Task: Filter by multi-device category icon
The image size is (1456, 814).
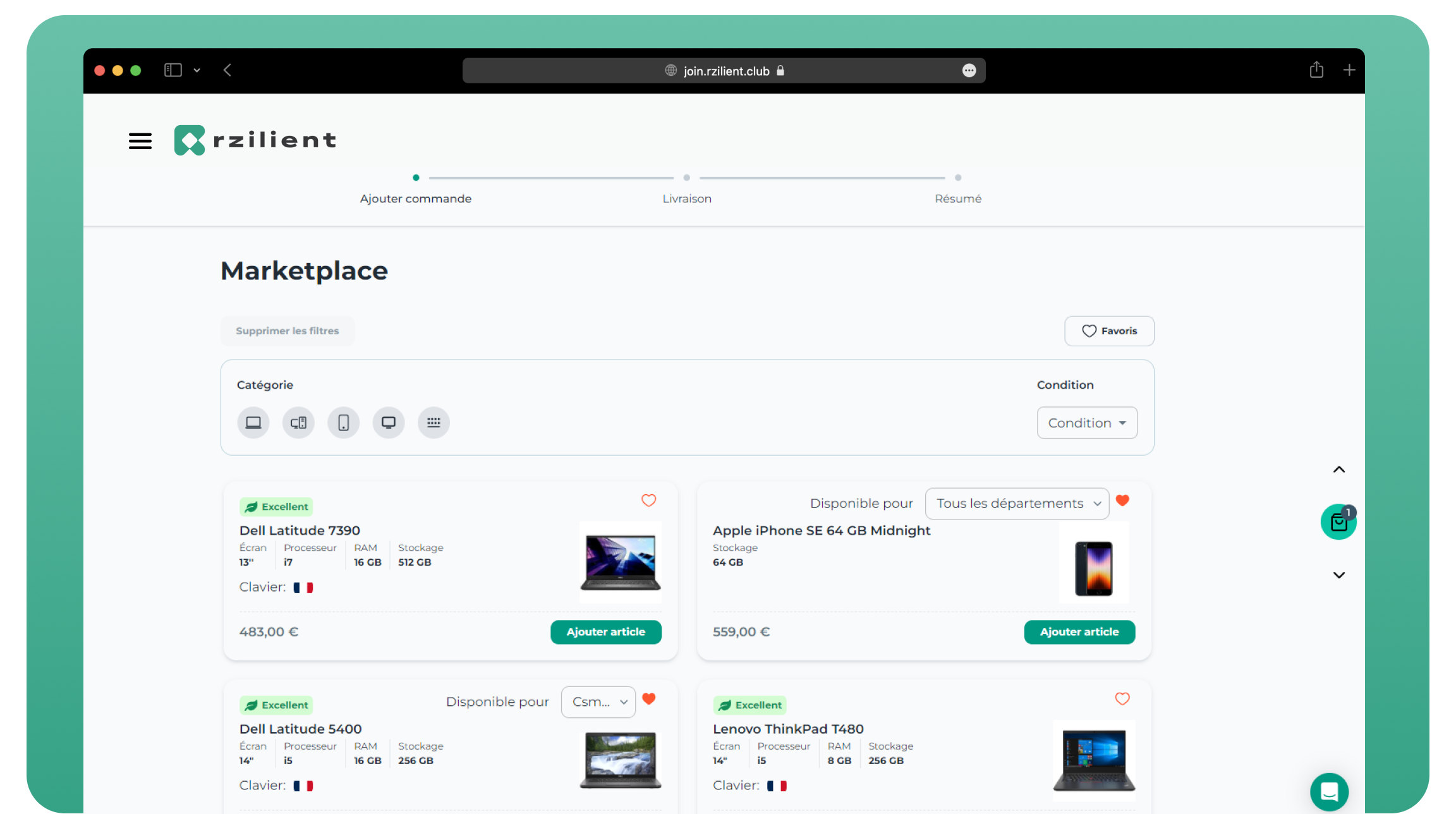Action: point(298,422)
